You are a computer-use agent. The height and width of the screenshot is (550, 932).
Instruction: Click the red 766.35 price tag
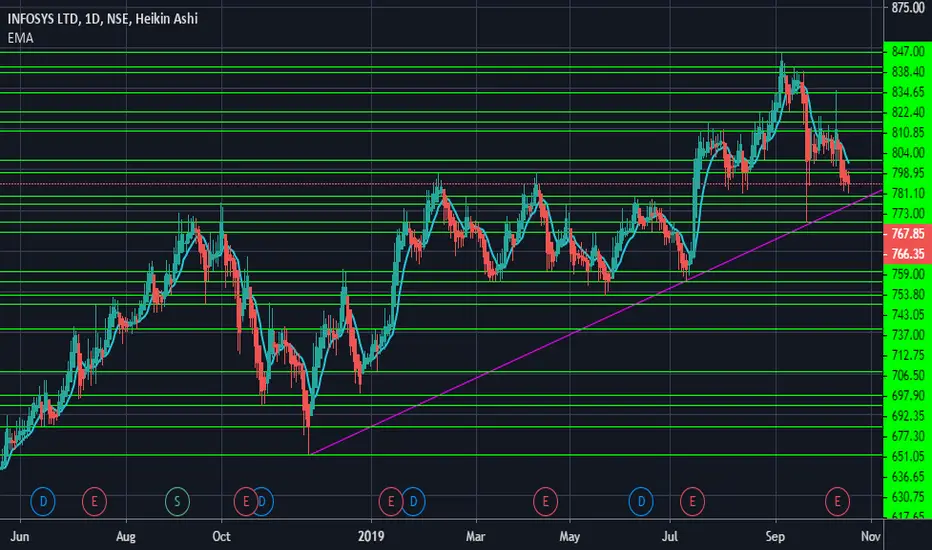908,254
